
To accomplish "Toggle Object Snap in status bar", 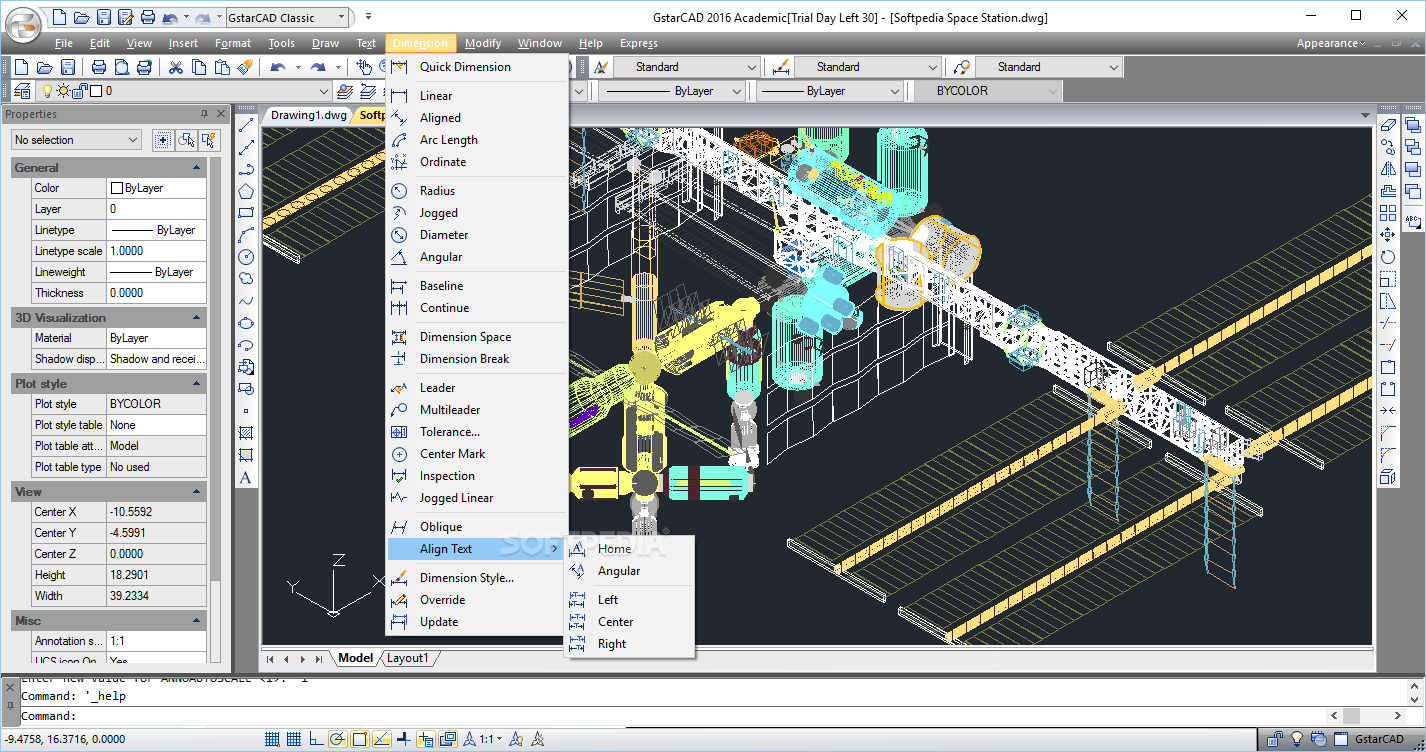I will 359,740.
